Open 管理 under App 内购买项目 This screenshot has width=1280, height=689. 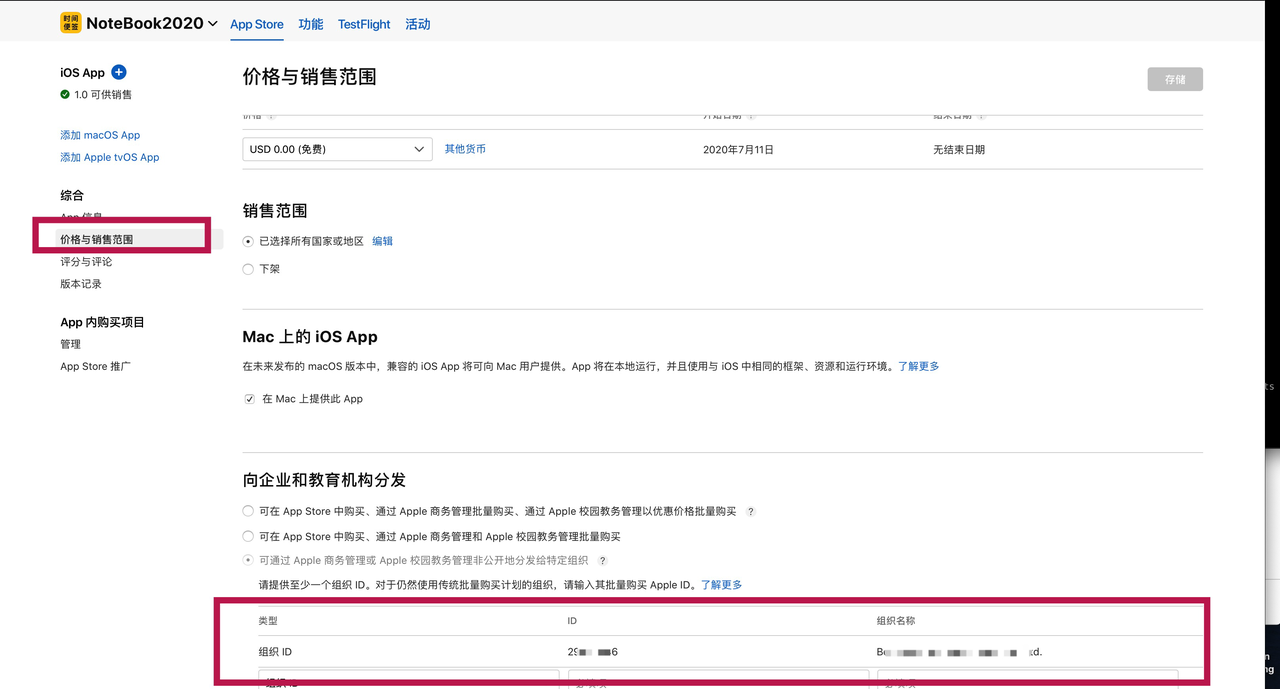coord(70,344)
